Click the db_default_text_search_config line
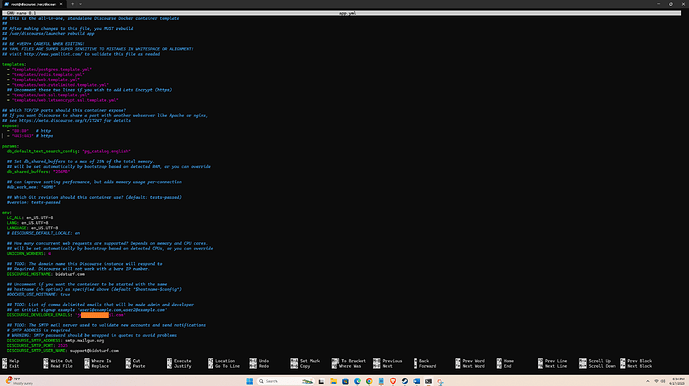689x386 pixels. click(69, 151)
